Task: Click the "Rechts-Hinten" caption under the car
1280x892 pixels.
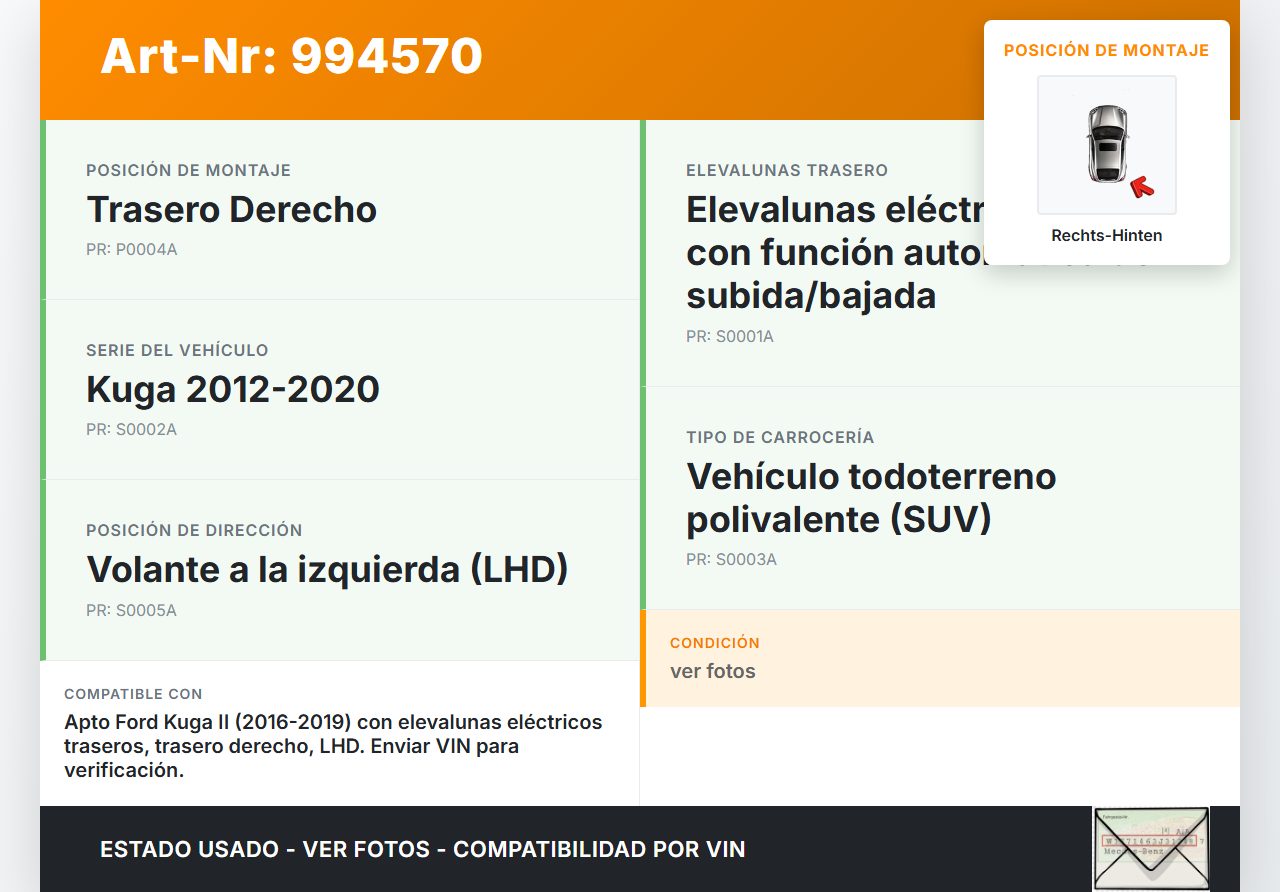Action: (1107, 236)
